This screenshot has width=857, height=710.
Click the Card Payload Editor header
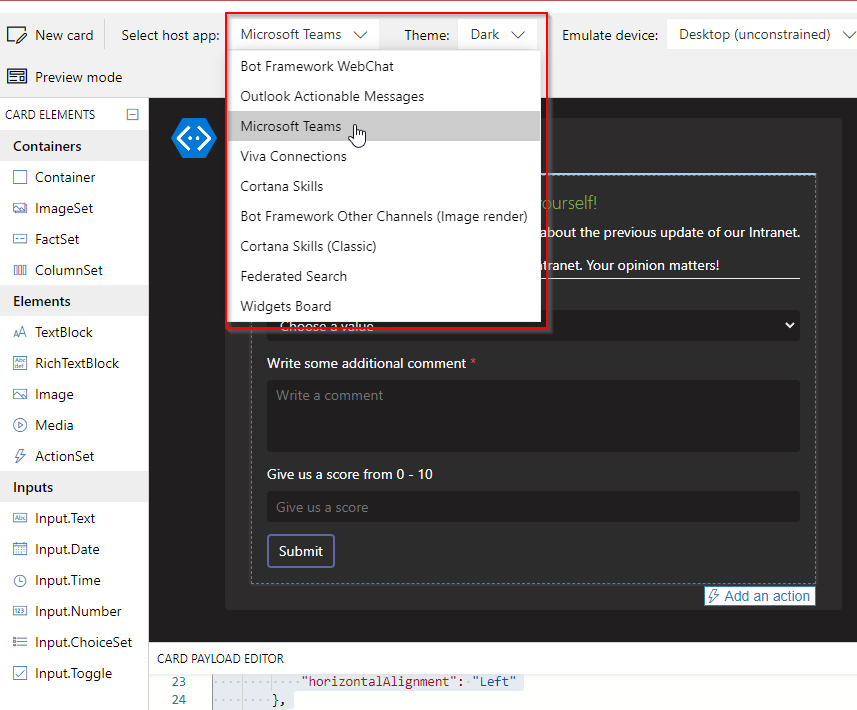pos(220,659)
